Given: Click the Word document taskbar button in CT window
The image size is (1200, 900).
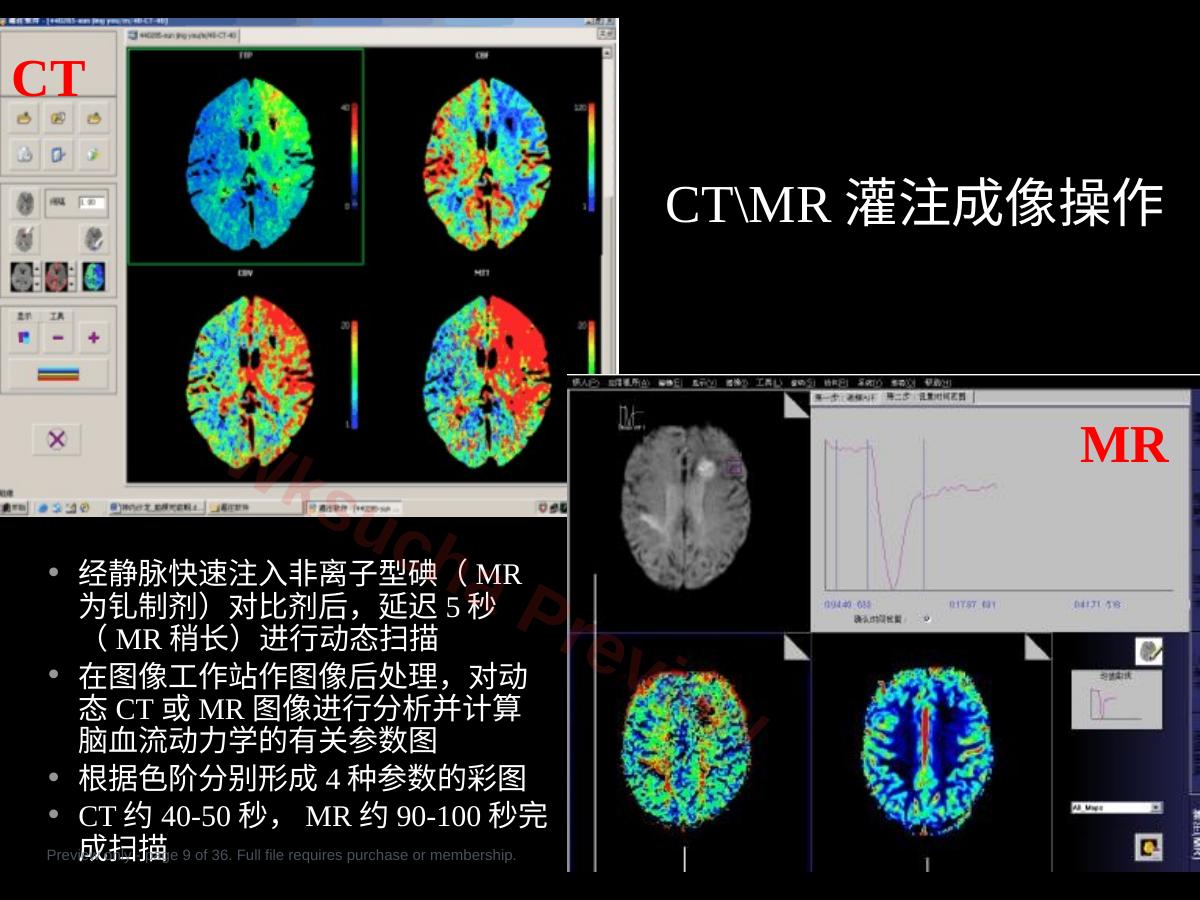Looking at the screenshot, I should click(x=157, y=508).
